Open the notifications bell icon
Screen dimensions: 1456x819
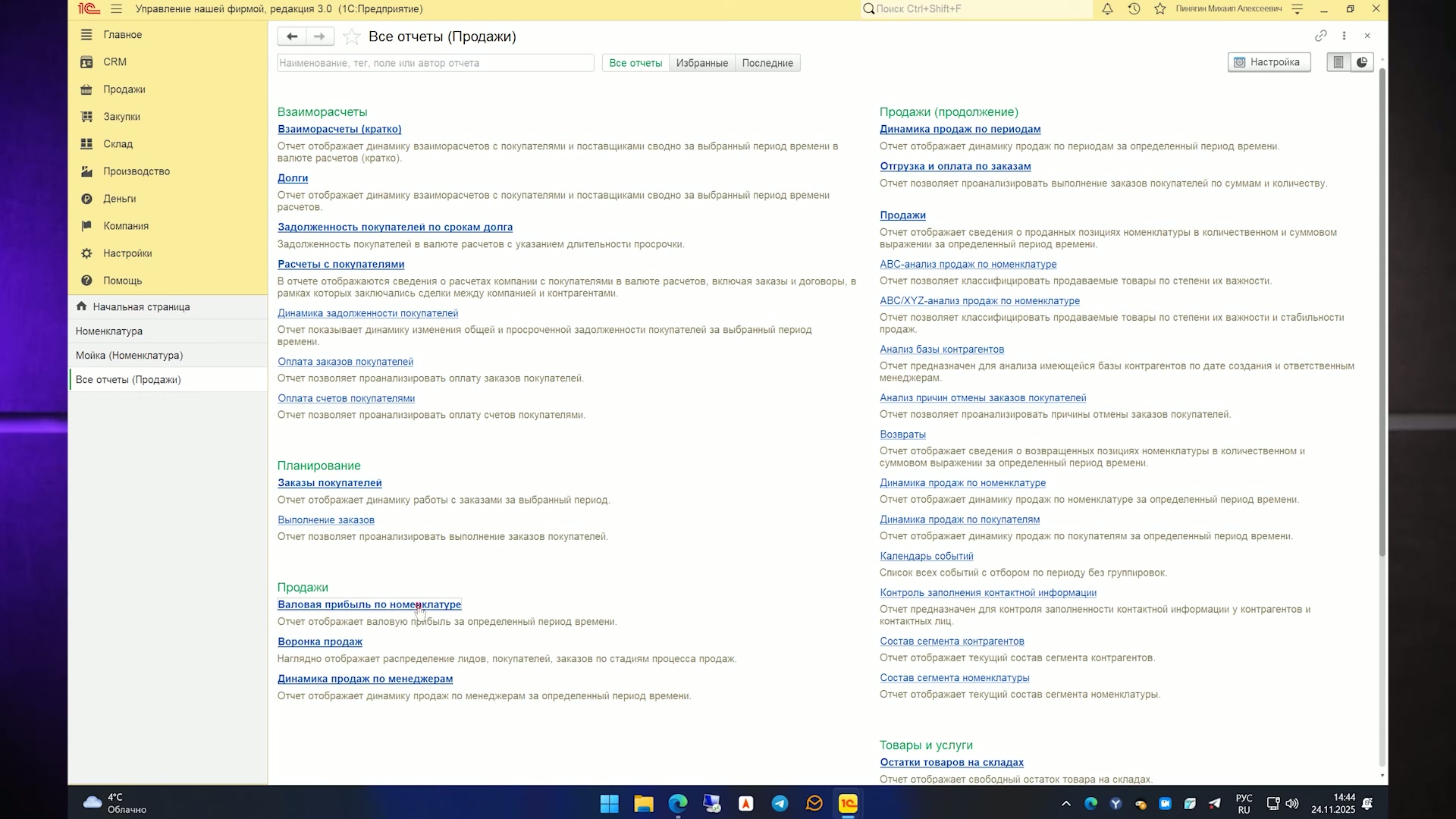point(1107,9)
